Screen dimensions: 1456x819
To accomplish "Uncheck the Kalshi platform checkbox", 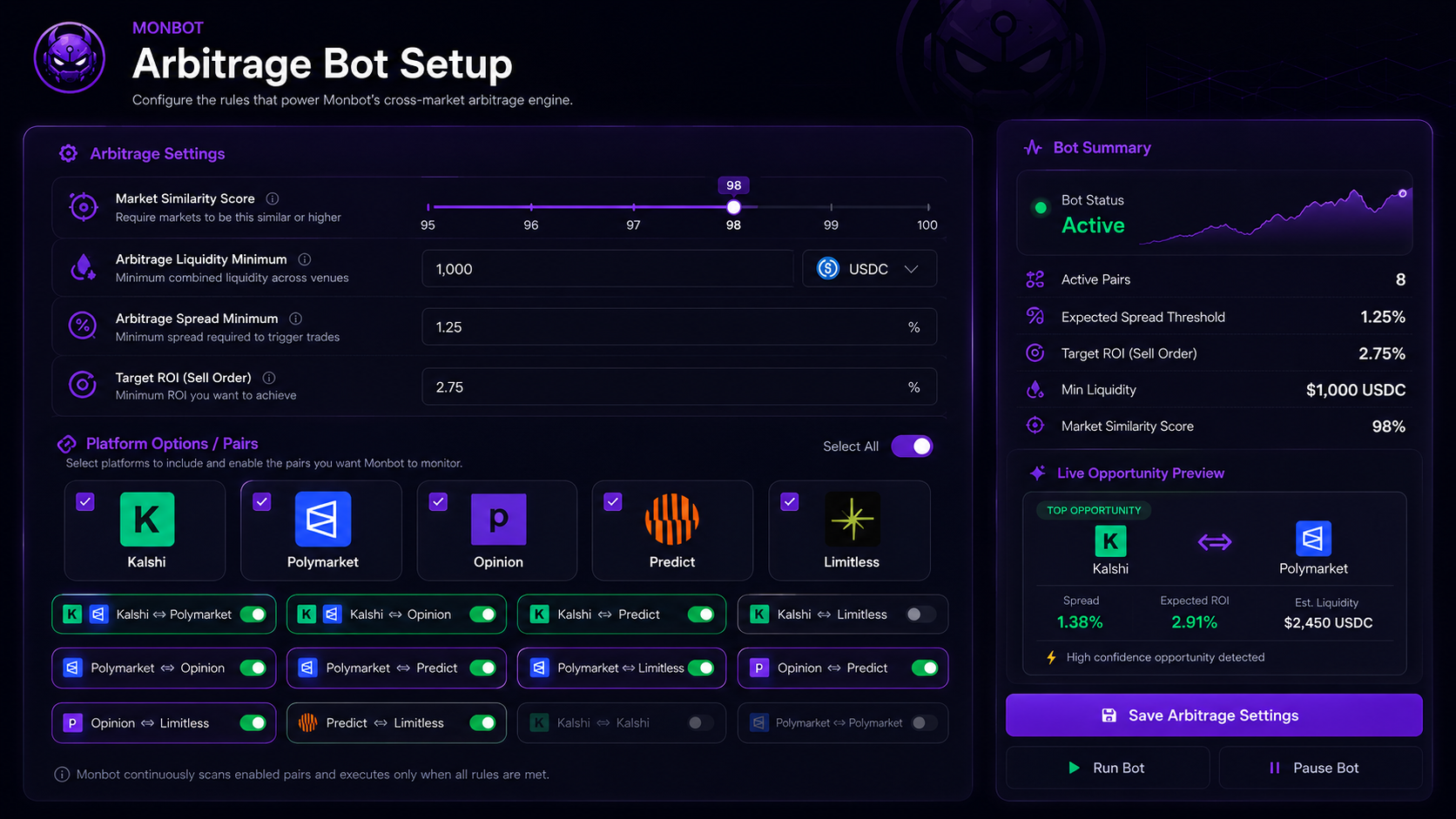I will [x=85, y=501].
